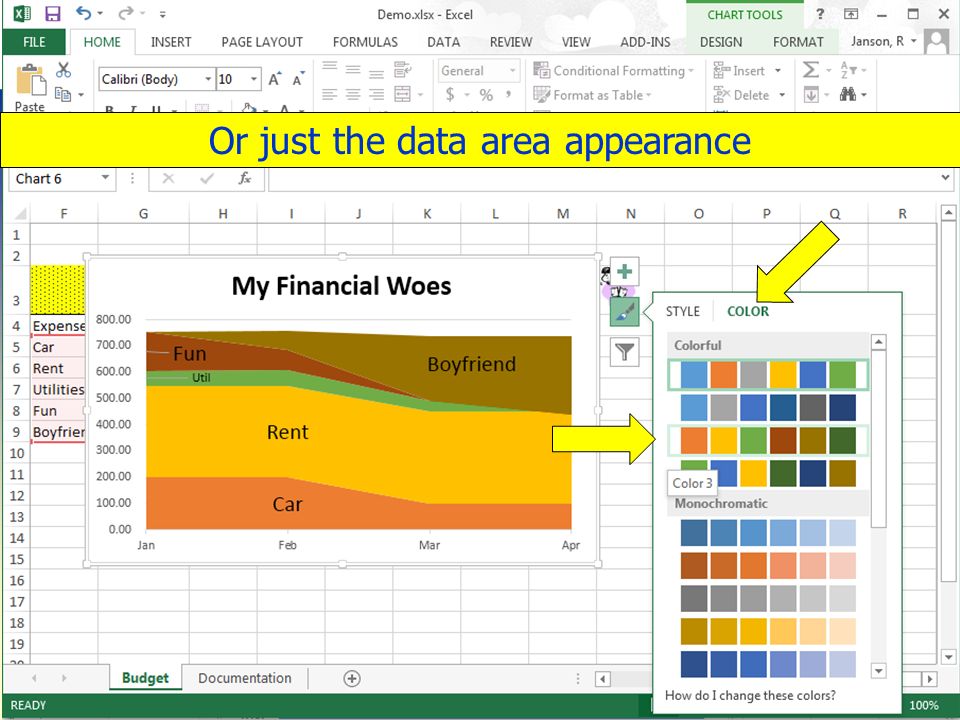Apply percent style format
960x720 pixels.
pyautogui.click(x=486, y=95)
